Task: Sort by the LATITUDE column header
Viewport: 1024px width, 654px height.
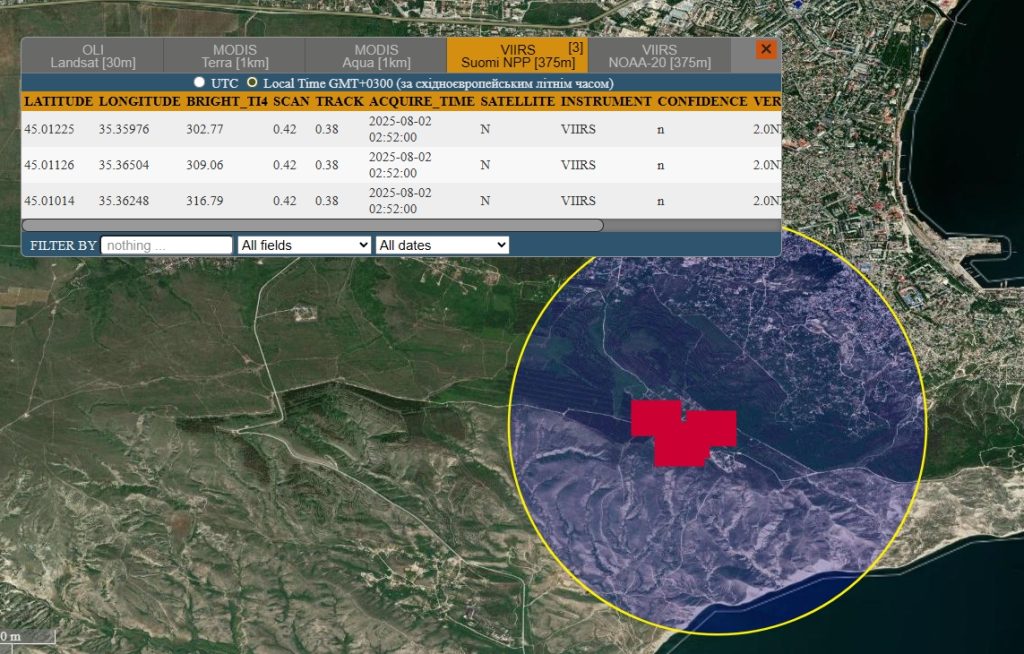Action: tap(58, 102)
